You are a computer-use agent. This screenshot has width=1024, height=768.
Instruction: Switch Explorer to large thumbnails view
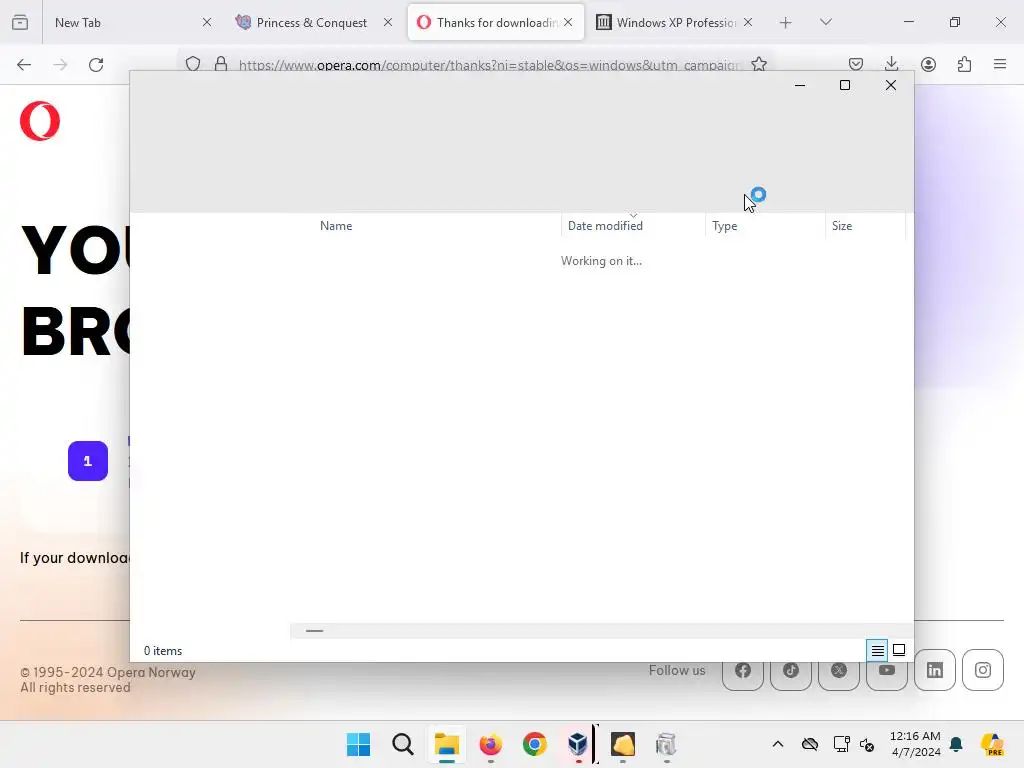[899, 650]
